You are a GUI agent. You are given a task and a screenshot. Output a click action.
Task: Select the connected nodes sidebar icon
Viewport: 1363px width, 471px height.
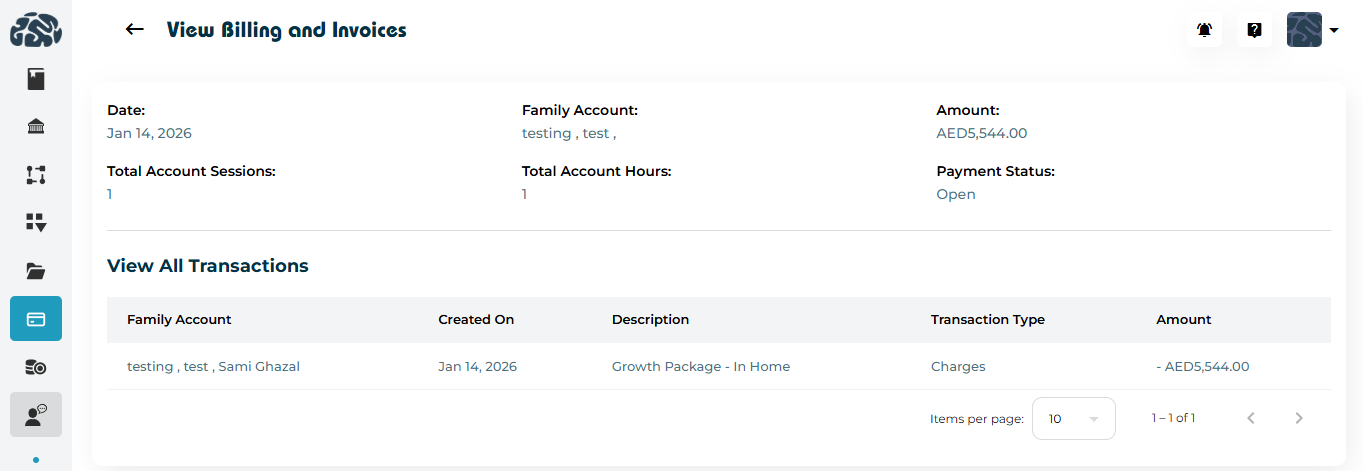click(36, 175)
